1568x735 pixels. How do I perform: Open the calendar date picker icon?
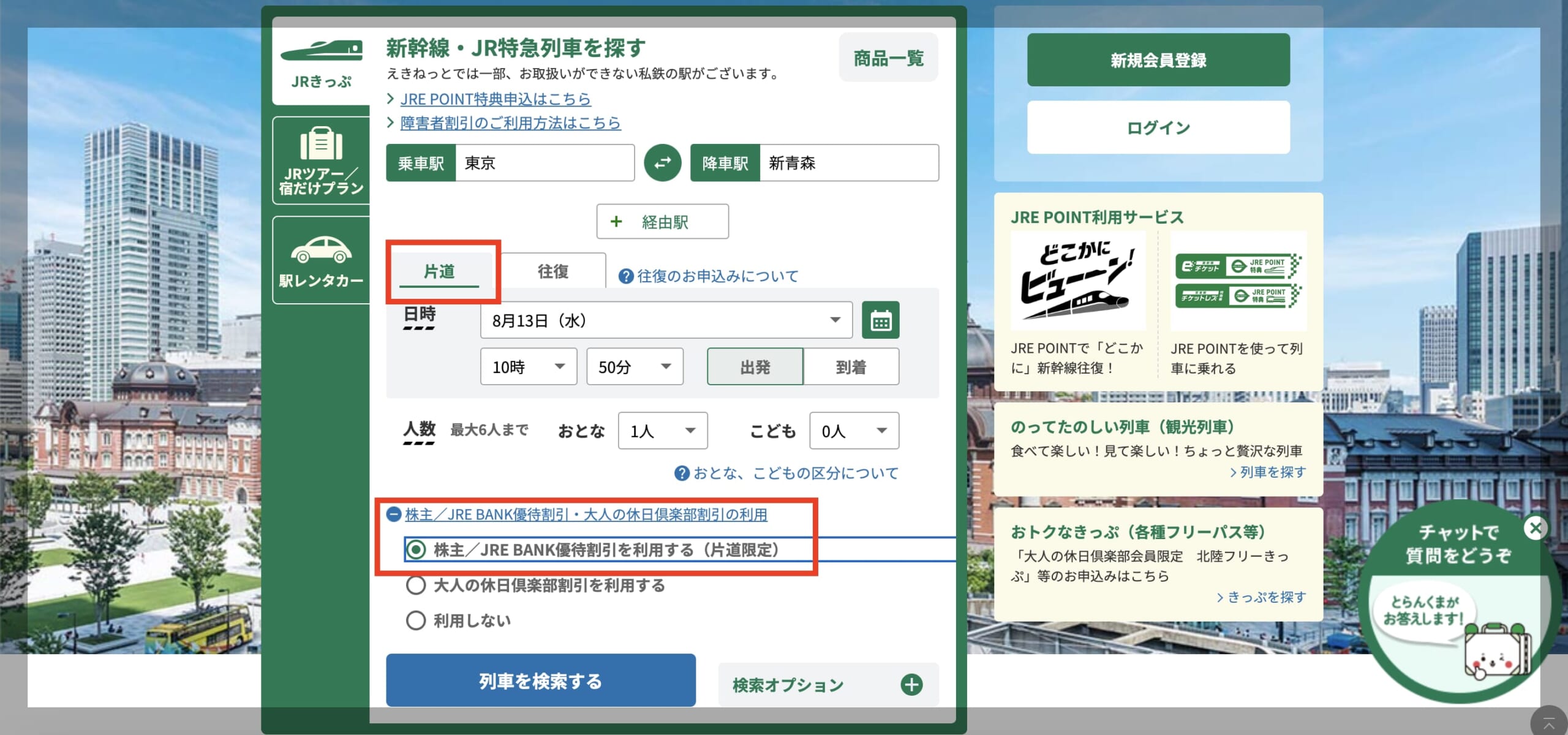tap(880, 320)
